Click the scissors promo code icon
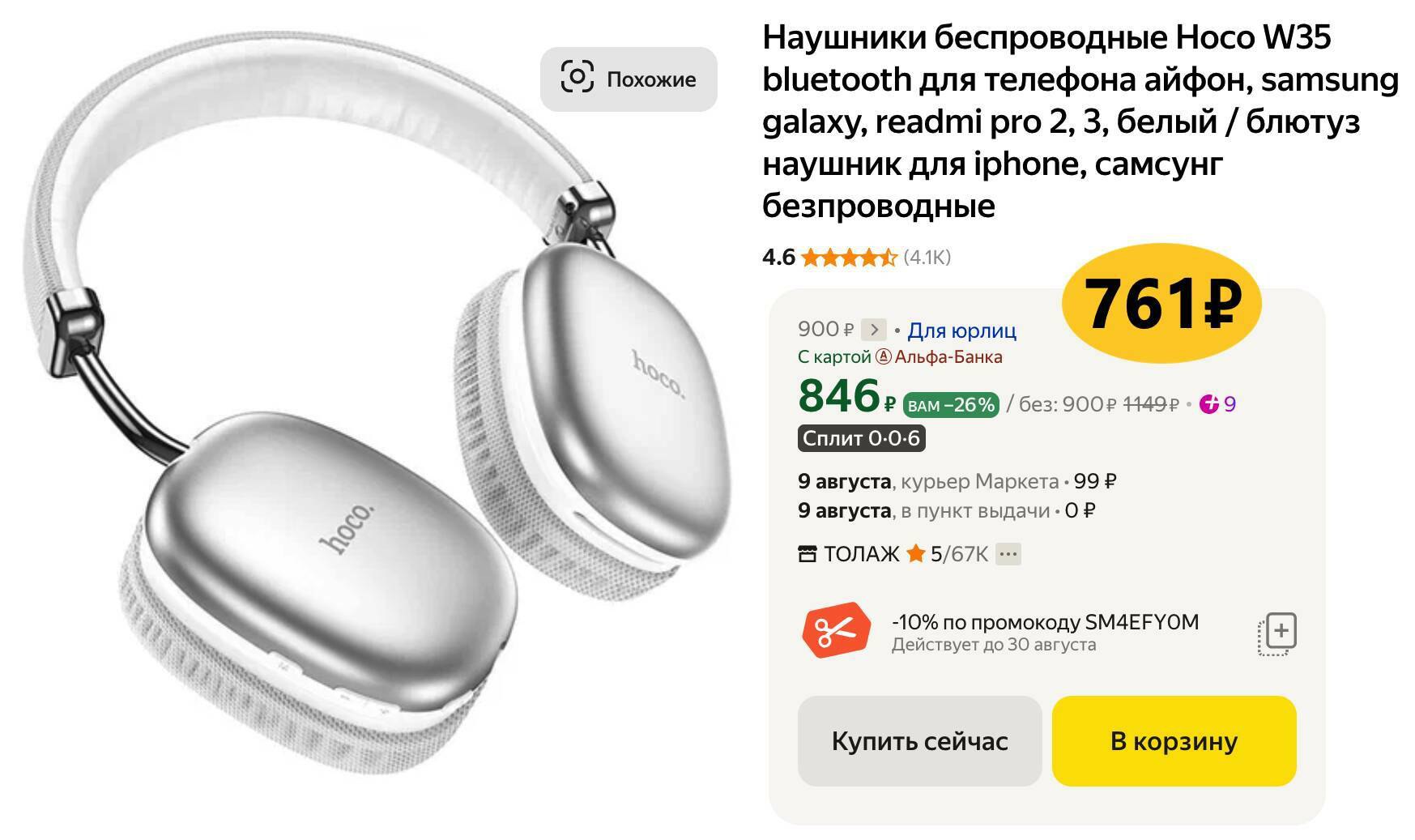The width and height of the screenshot is (1415, 840). pyautogui.click(x=835, y=630)
